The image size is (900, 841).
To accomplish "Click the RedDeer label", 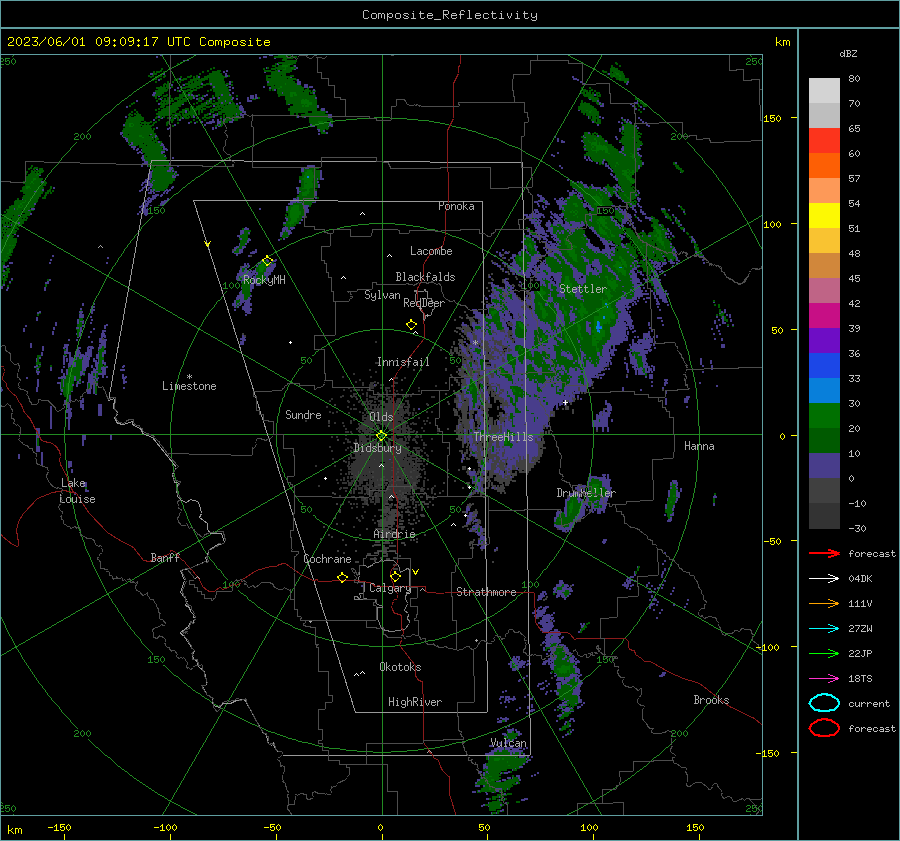I will coord(424,303).
